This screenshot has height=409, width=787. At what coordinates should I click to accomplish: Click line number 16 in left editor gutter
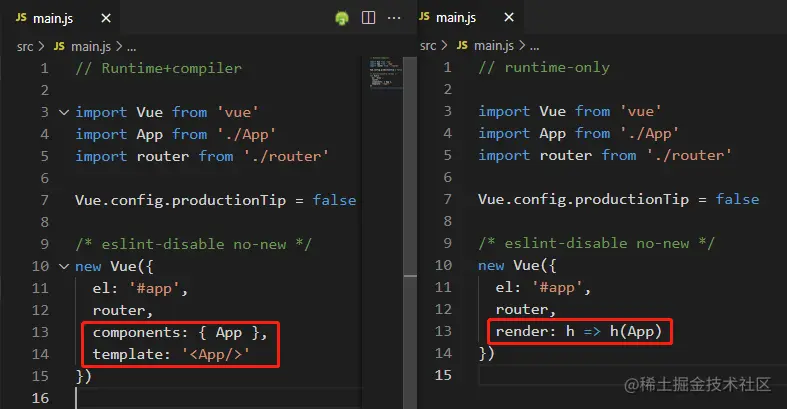click(40, 398)
